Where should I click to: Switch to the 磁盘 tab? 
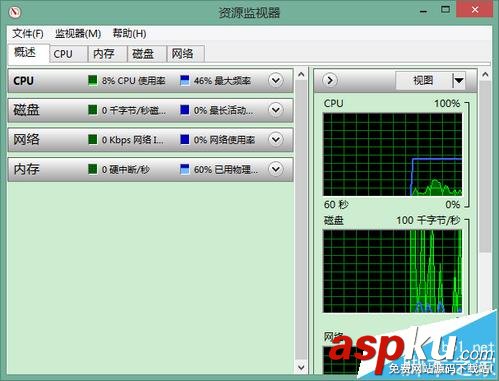(x=147, y=54)
